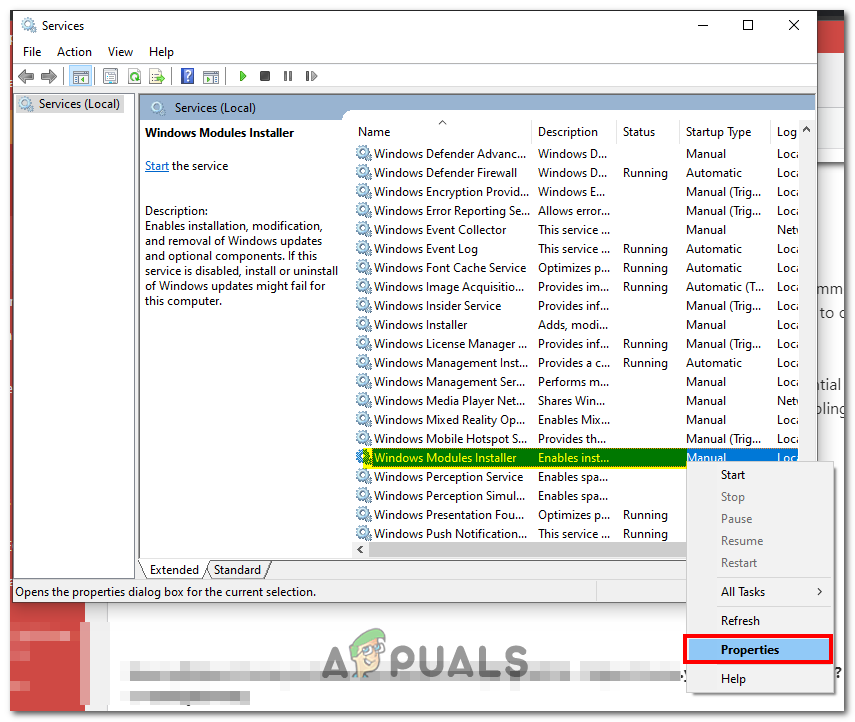The image size is (855, 722).
Task: Sort by the Status column header
Action: coord(648,131)
